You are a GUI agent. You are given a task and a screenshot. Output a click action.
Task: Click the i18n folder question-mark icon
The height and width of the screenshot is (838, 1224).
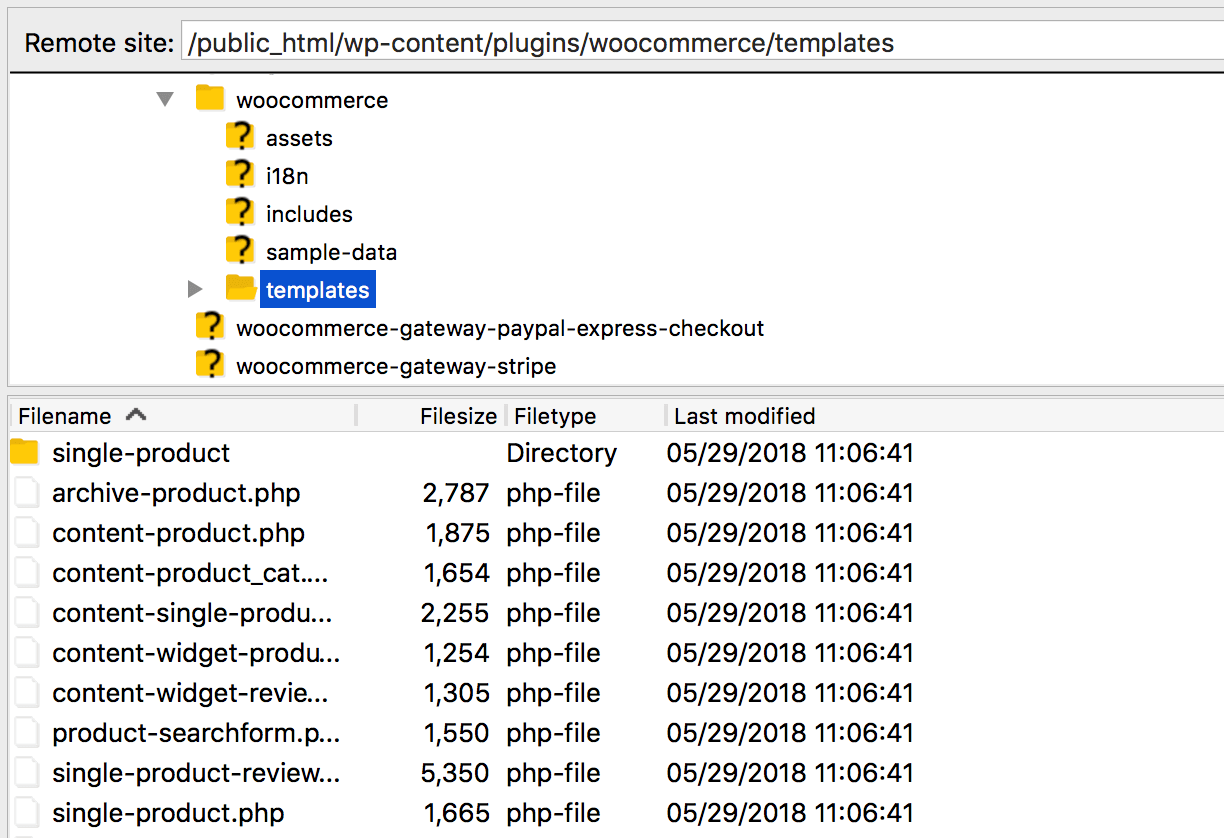(239, 175)
